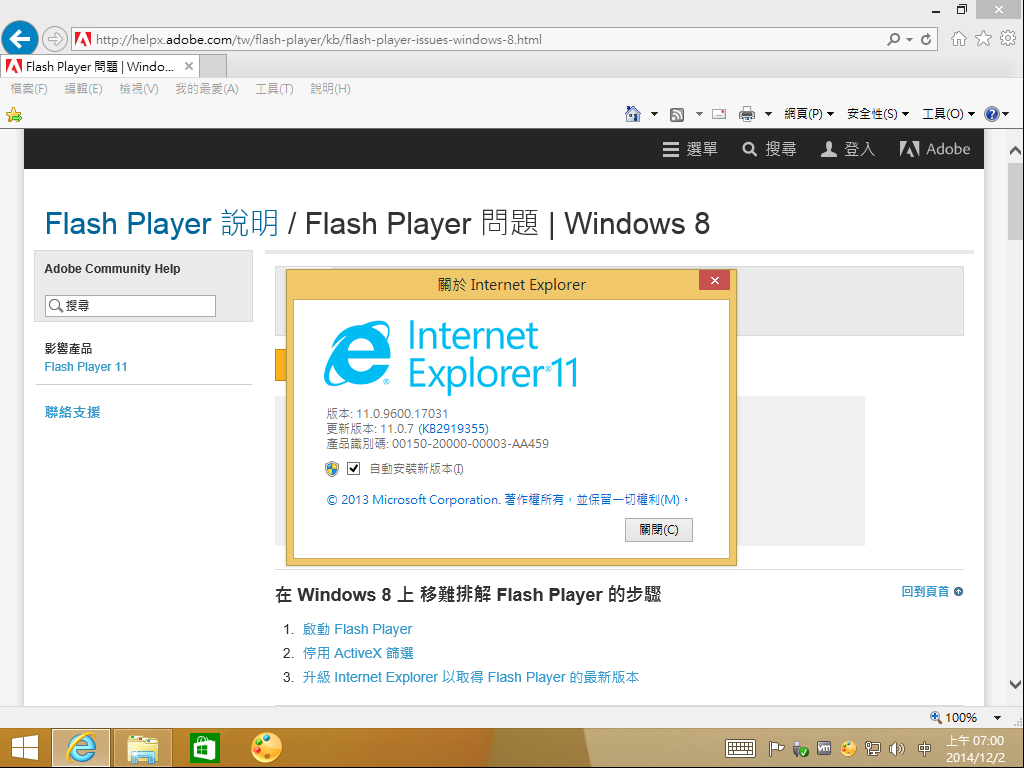Expand the feeds dropdown arrow
This screenshot has width=1024, height=768.
[699, 114]
